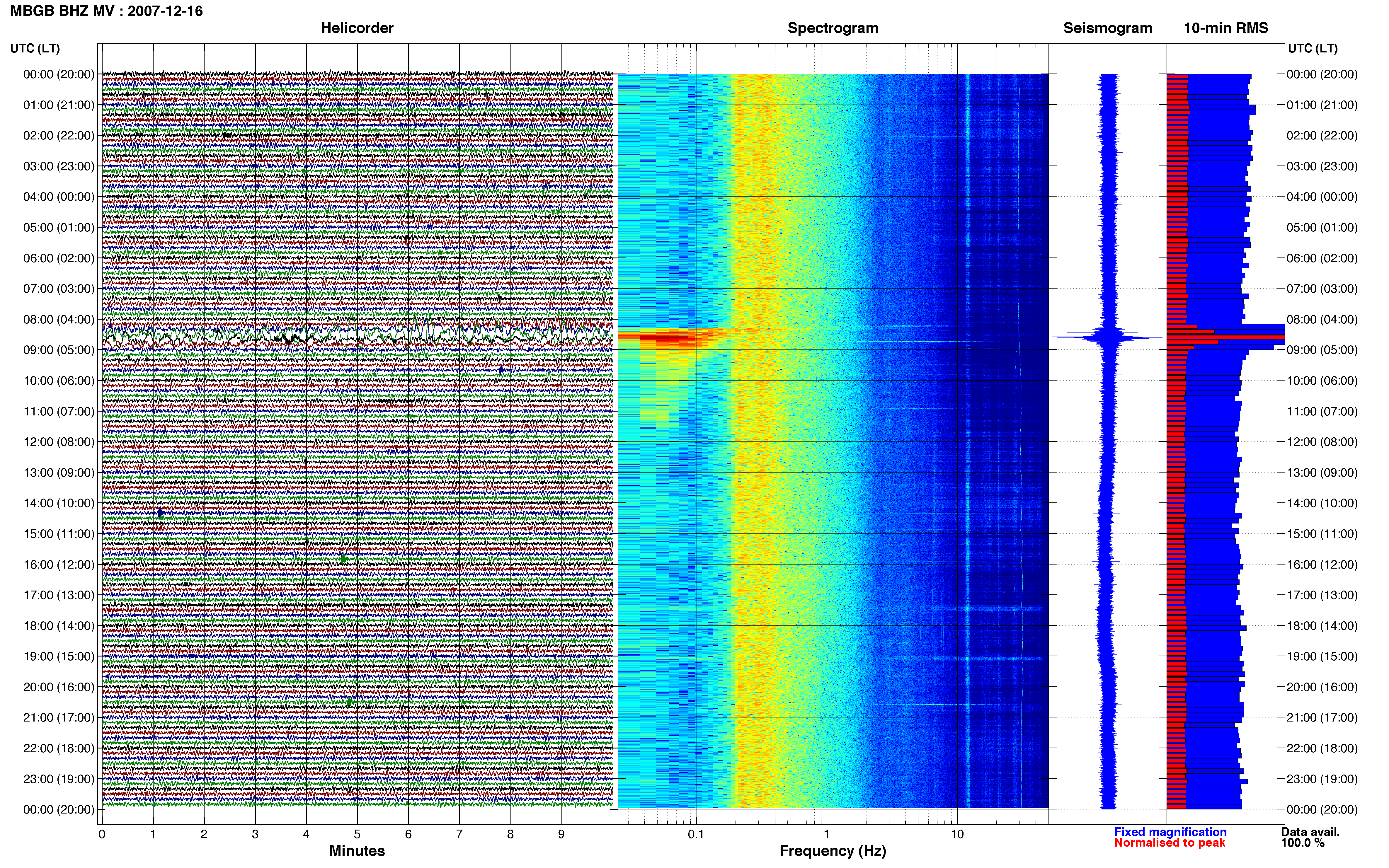Image resolution: width=1389 pixels, height=868 pixels.
Task: Click the '9' tick on Minutes axis
Action: point(561,834)
